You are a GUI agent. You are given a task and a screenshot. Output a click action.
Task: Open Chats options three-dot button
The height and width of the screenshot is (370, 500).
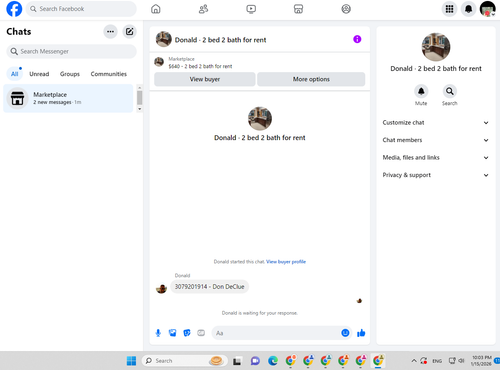110,32
